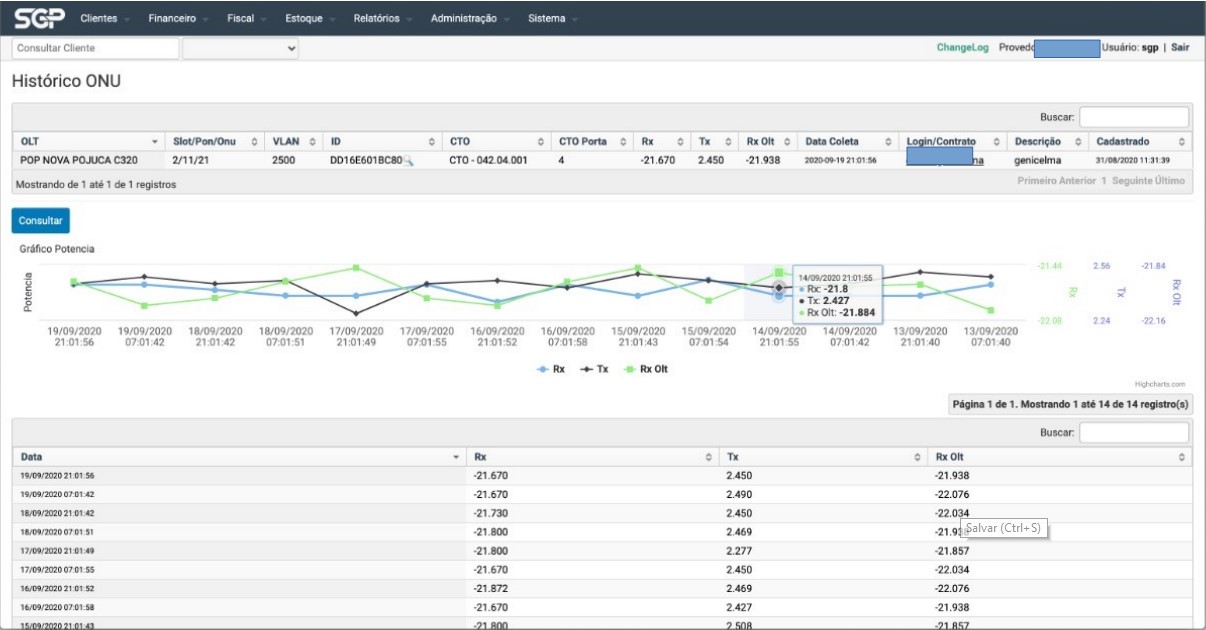Image resolution: width=1206 pixels, height=630 pixels.
Task: Toggle Rx Olt series in chart legend
Action: pyautogui.click(x=646, y=369)
